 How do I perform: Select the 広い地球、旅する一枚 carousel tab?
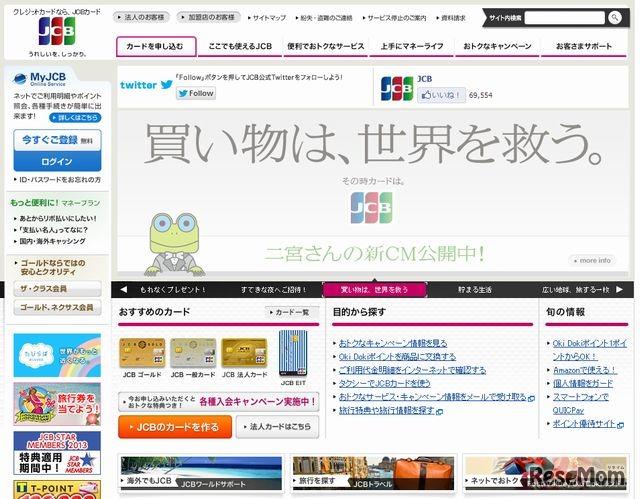576,290
